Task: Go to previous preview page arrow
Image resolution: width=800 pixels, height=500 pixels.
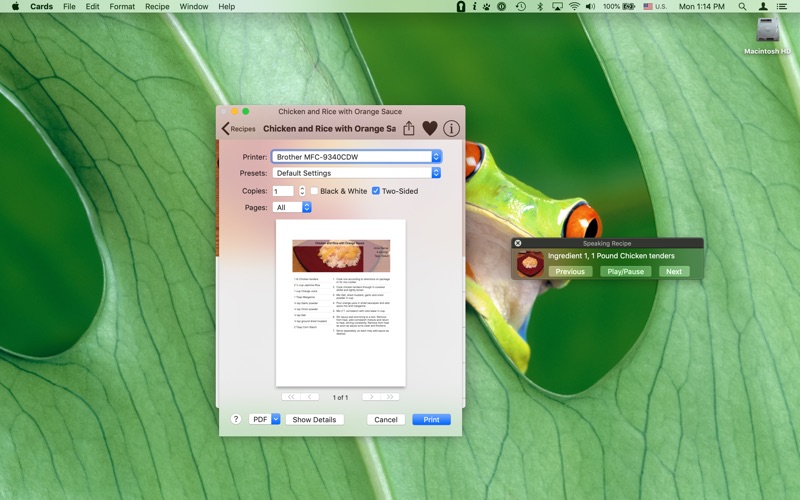Action: 310,396
